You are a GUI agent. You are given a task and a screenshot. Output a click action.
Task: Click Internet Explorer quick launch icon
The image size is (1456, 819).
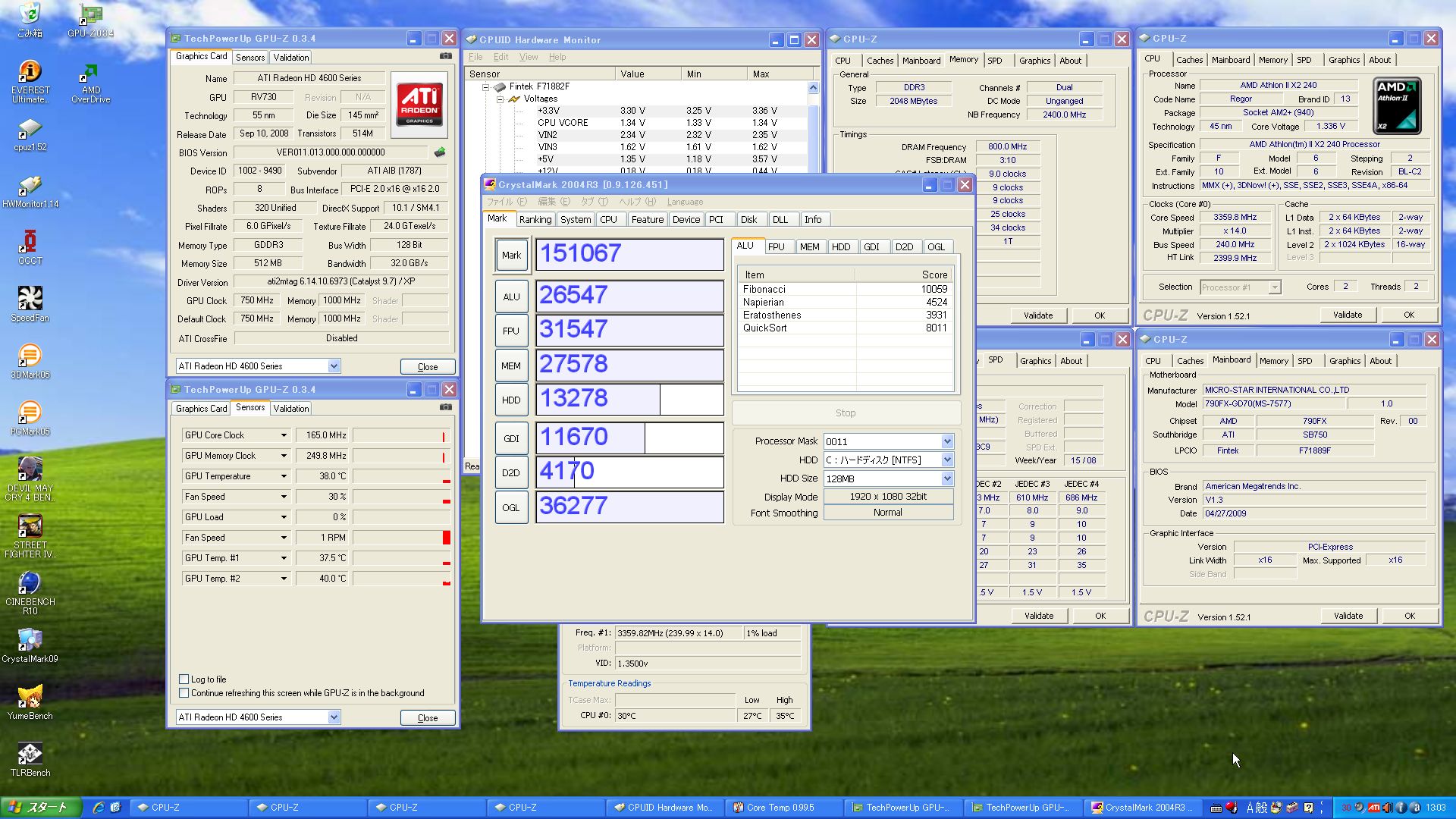coord(99,808)
